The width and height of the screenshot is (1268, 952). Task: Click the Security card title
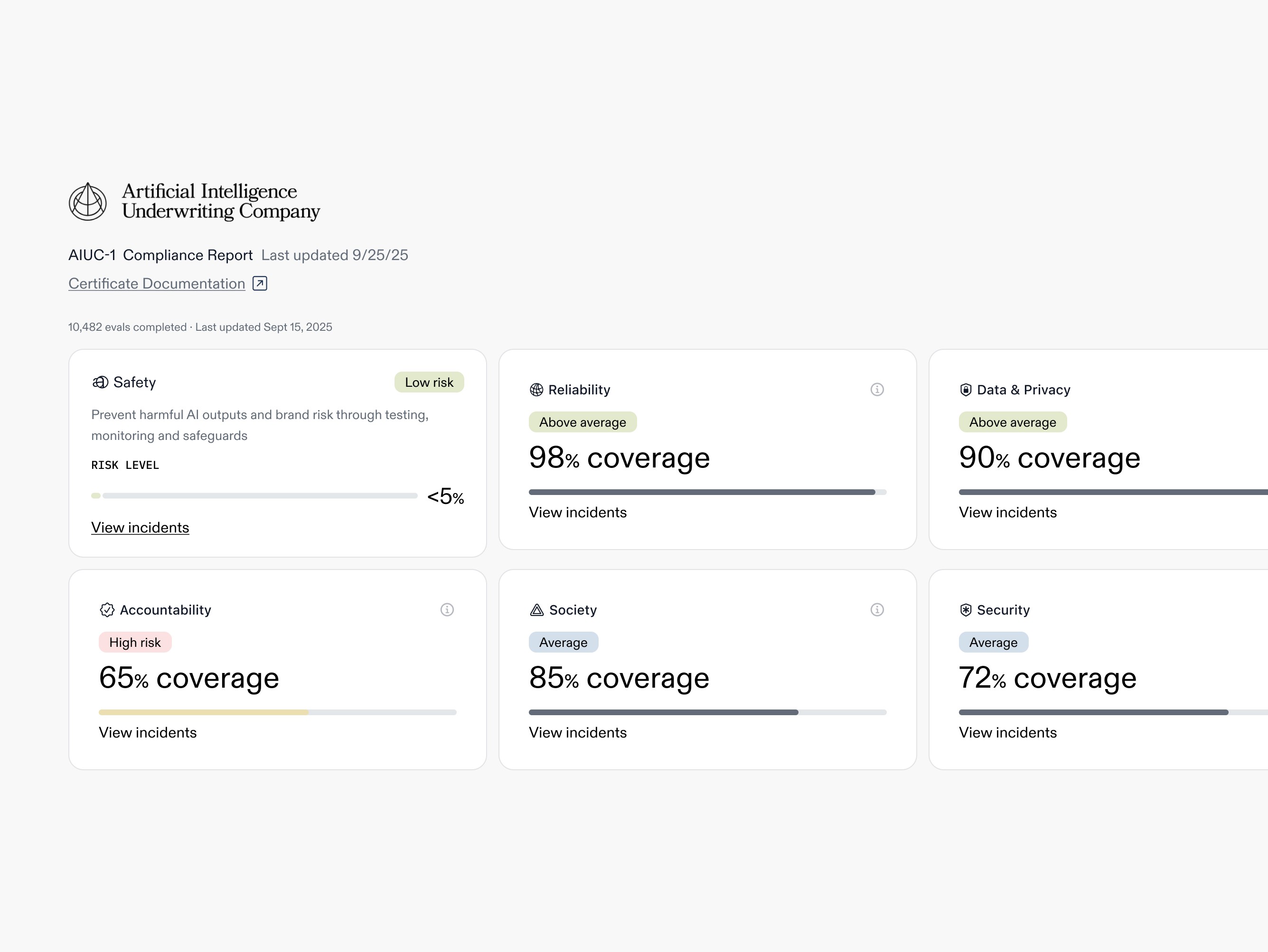coord(1003,610)
